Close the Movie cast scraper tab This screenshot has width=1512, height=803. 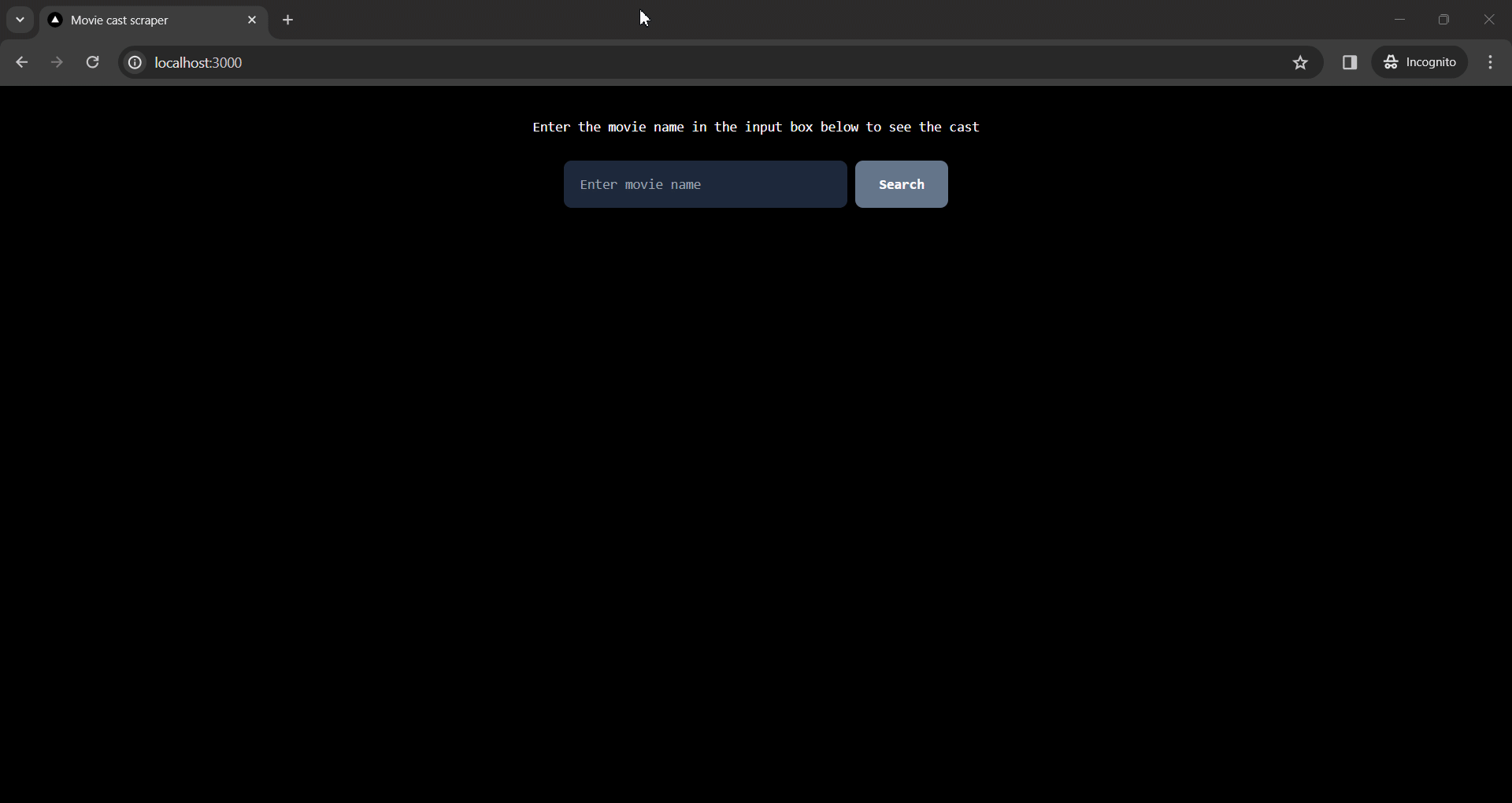pyautogui.click(x=252, y=20)
